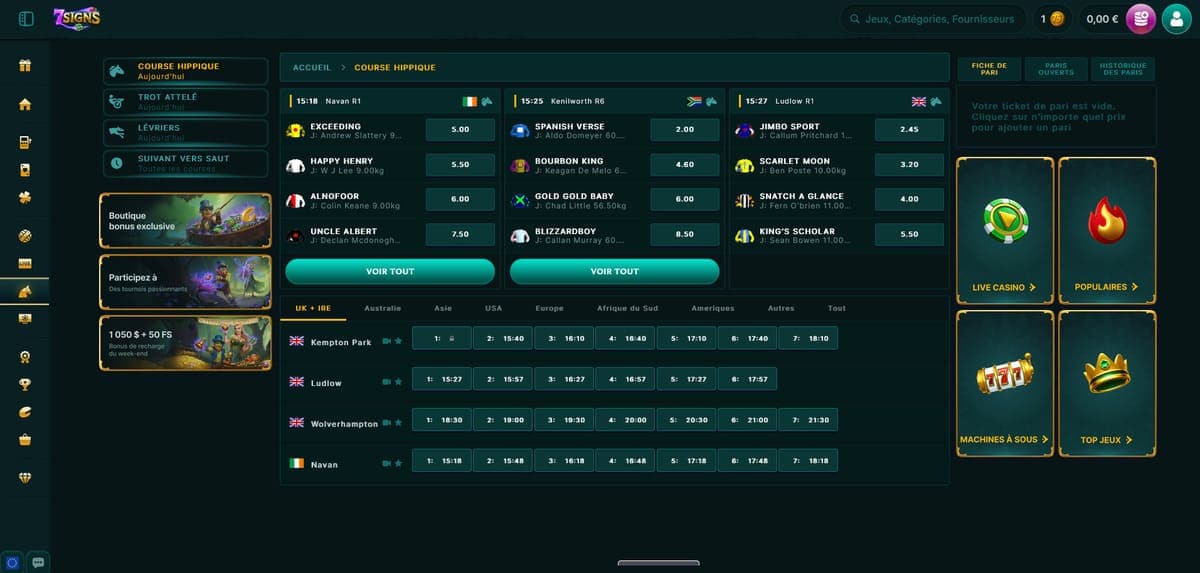Open the user profile avatar icon
This screenshot has width=1200, height=573.
click(x=1176, y=18)
